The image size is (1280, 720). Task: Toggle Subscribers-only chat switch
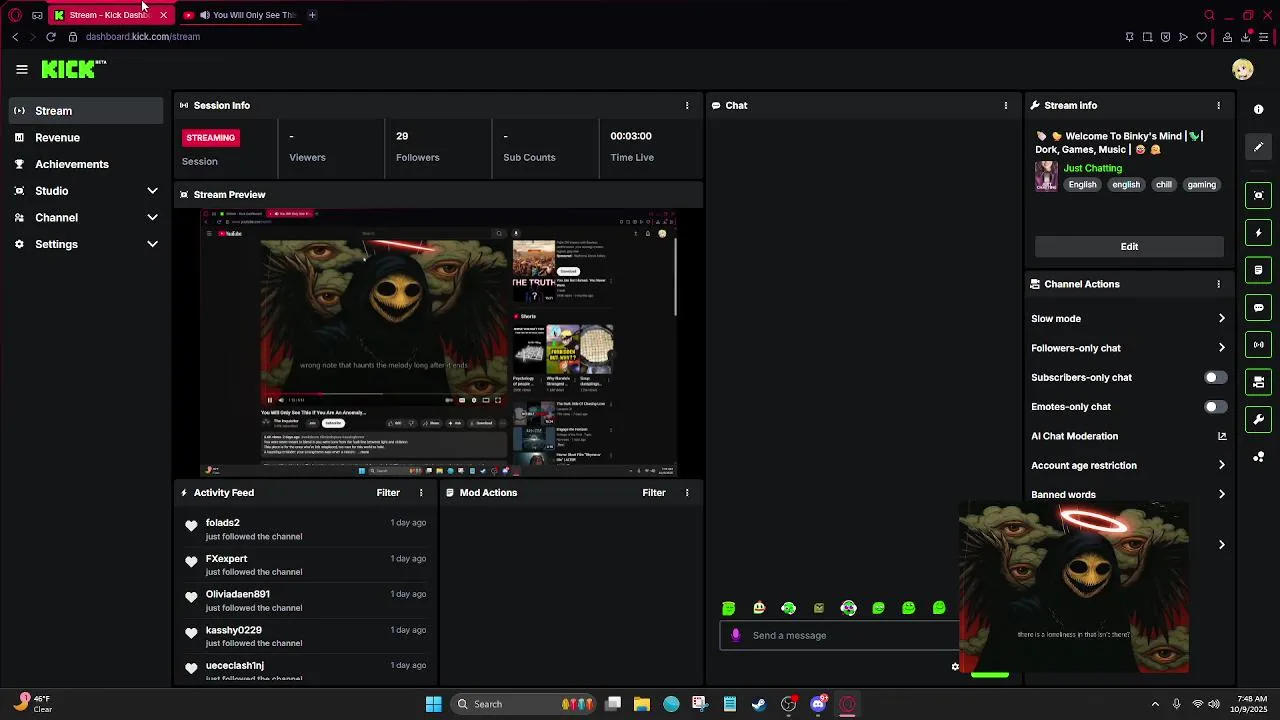click(1215, 377)
